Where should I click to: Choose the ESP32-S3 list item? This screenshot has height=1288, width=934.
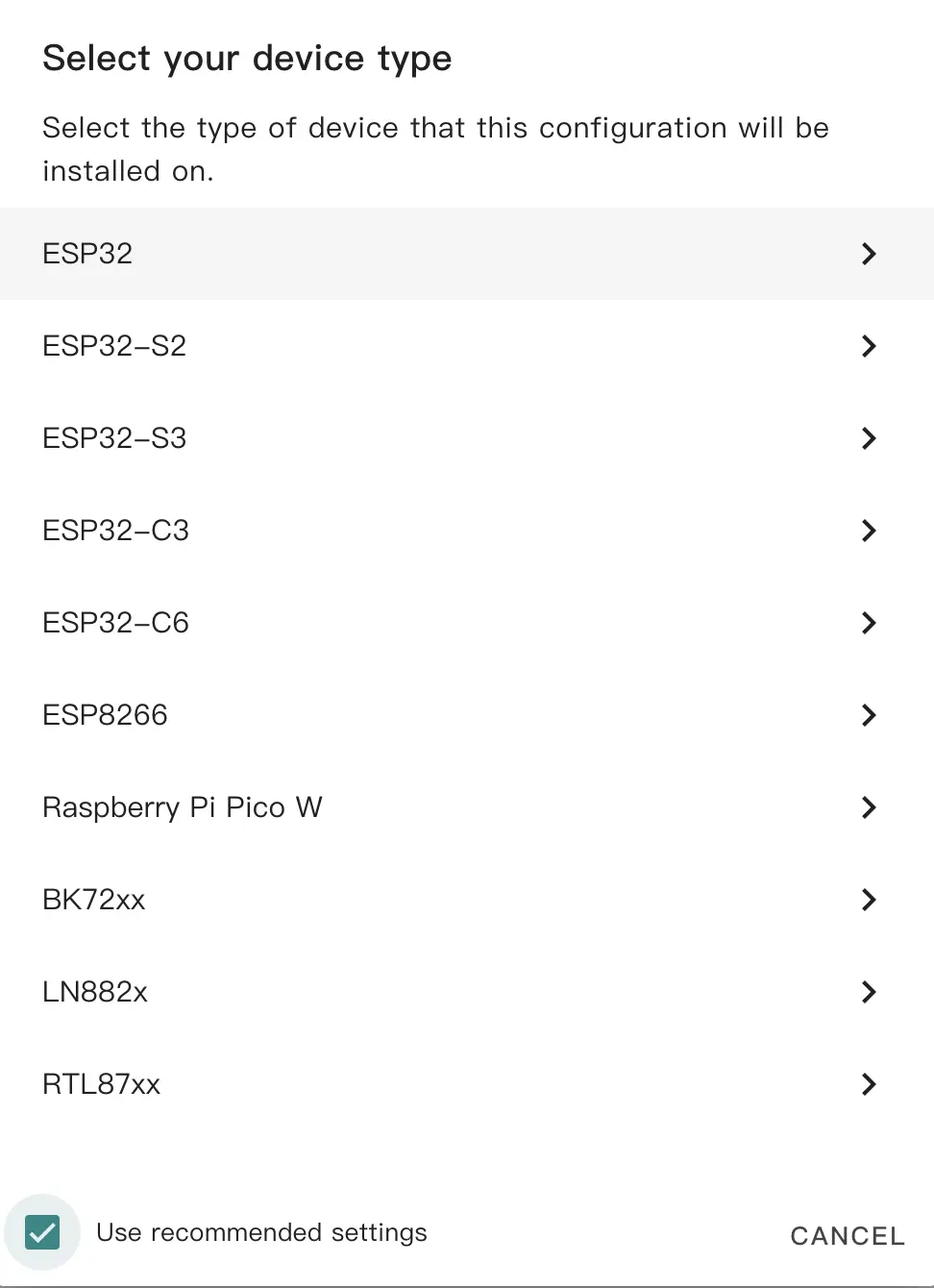[114, 438]
